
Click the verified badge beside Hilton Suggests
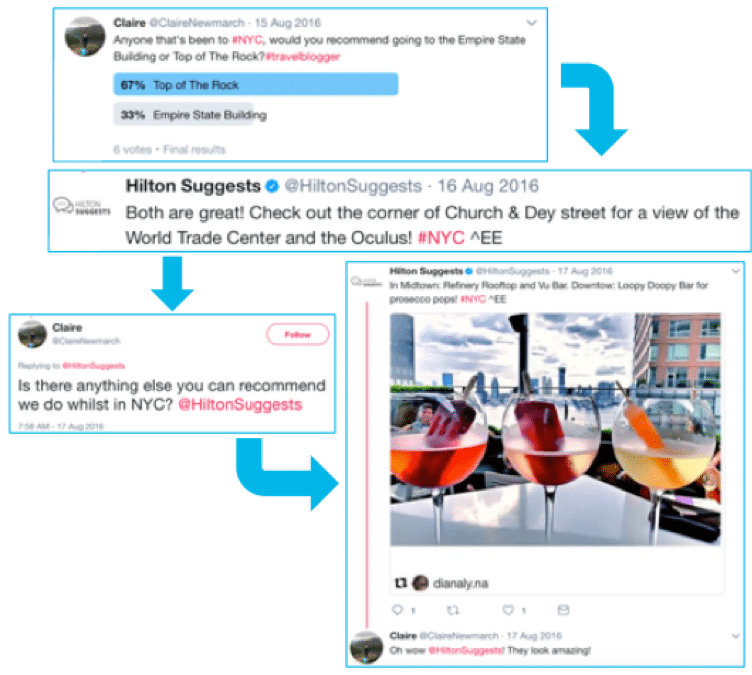tap(272, 186)
